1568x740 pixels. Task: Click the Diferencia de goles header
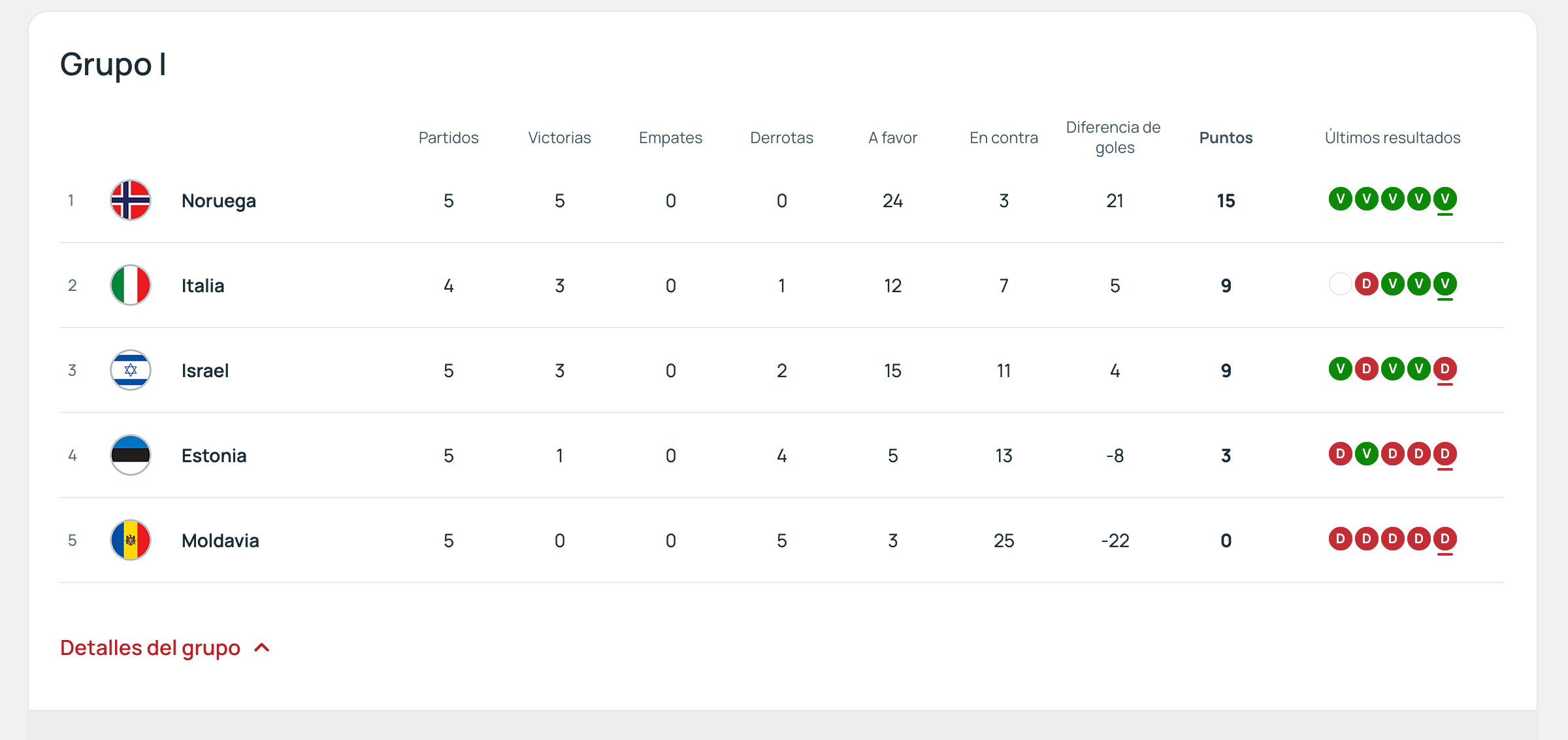[1114, 137]
